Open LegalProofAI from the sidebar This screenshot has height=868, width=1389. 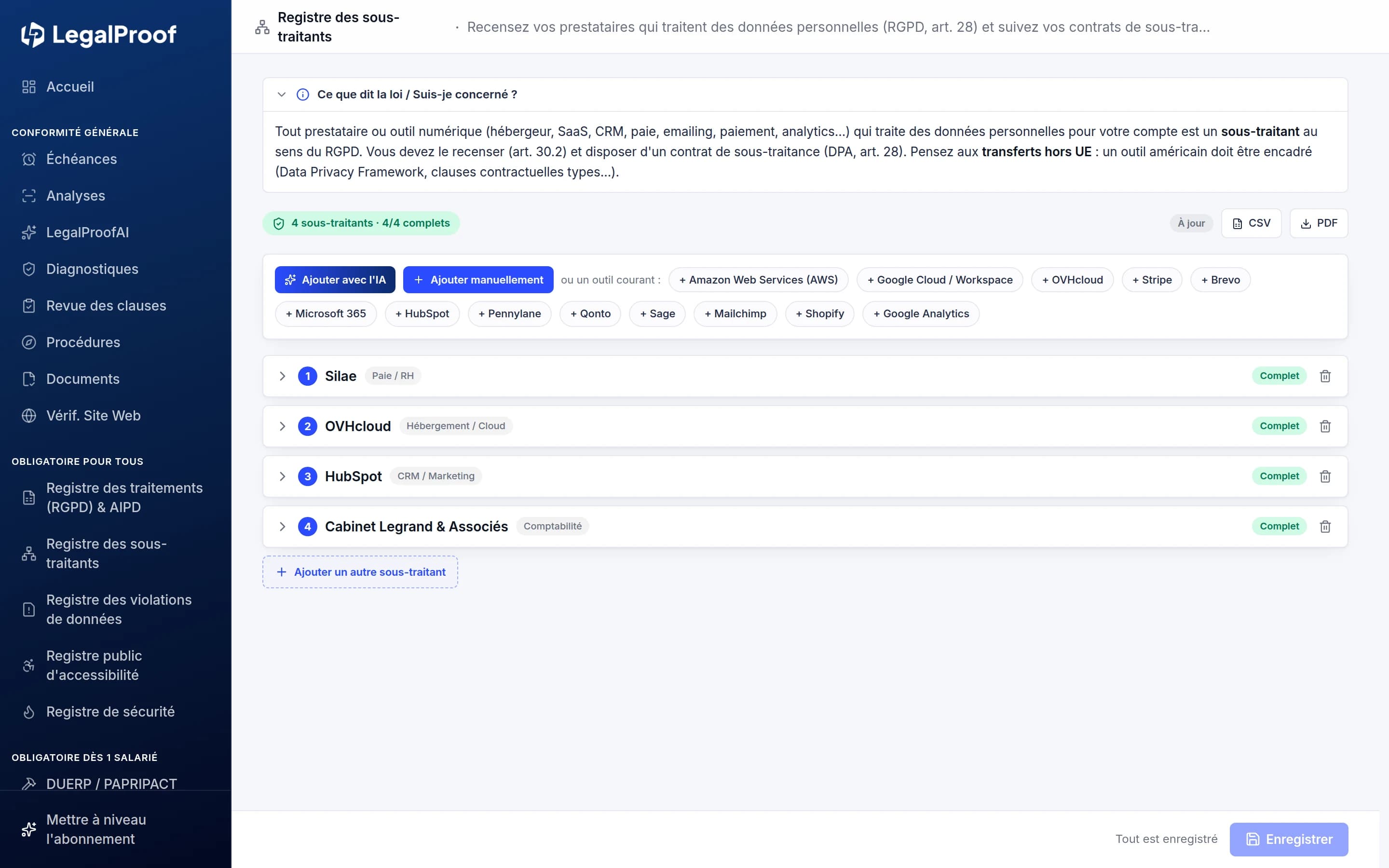115,232
